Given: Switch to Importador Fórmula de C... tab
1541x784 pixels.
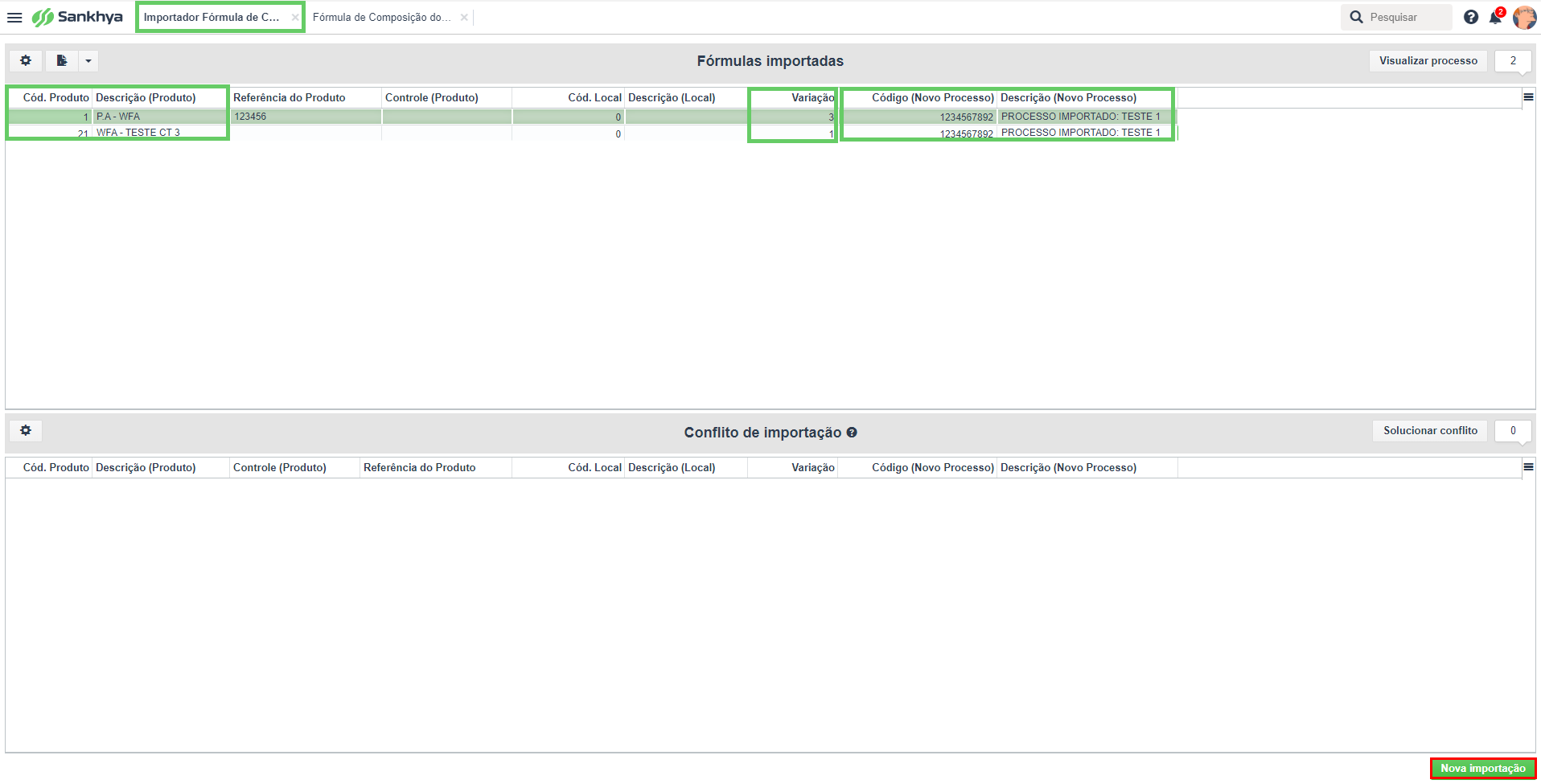Looking at the screenshot, I should click(212, 17).
